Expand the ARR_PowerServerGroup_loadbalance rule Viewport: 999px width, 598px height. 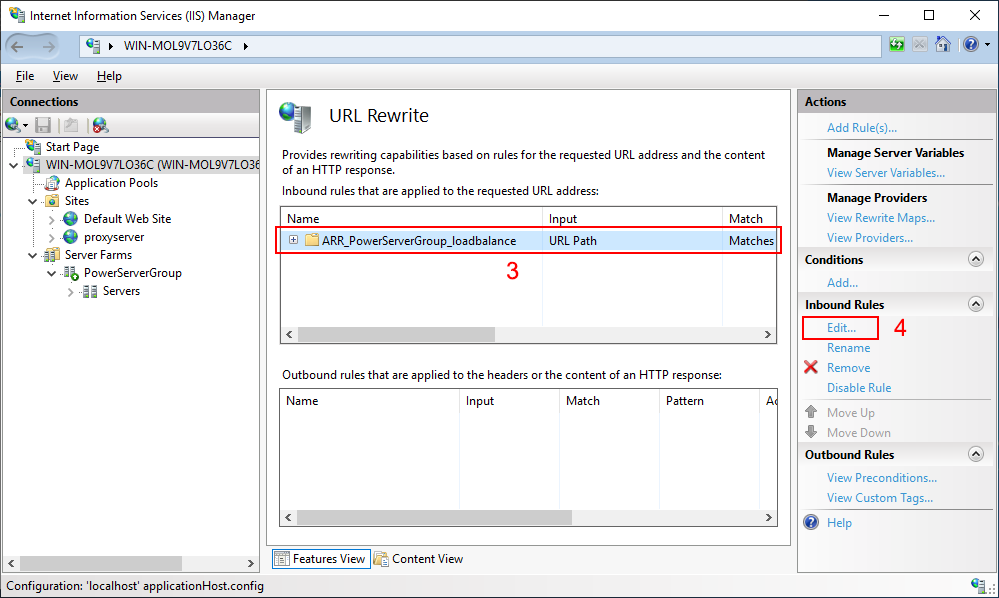click(293, 240)
